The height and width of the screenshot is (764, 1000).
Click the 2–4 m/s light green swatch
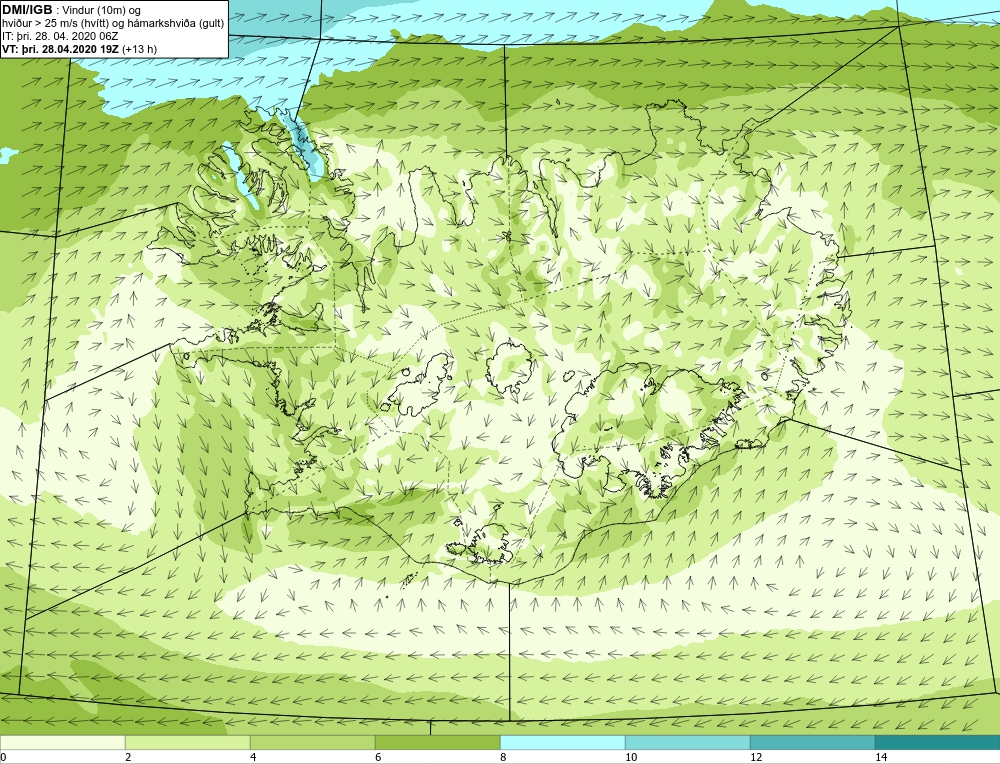click(188, 742)
